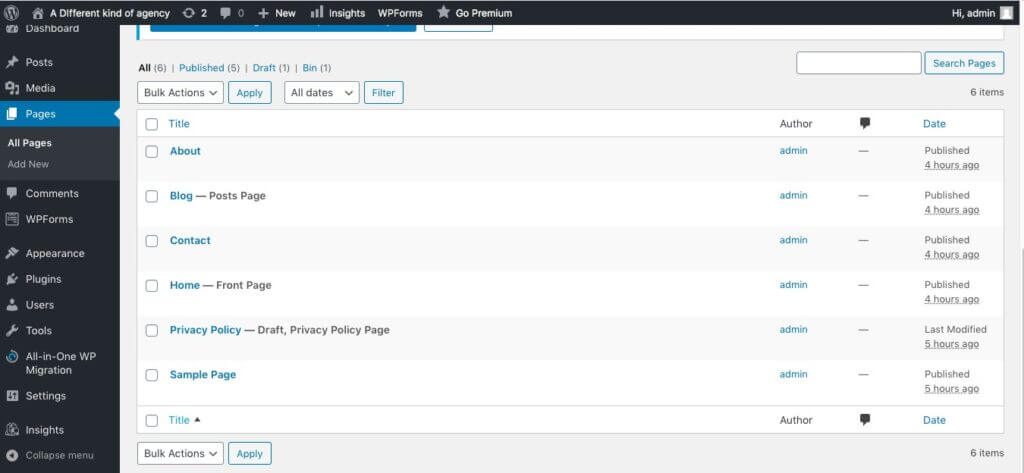The image size is (1024, 473).
Task: Open the Privacy Policy page link
Action: coord(205,330)
